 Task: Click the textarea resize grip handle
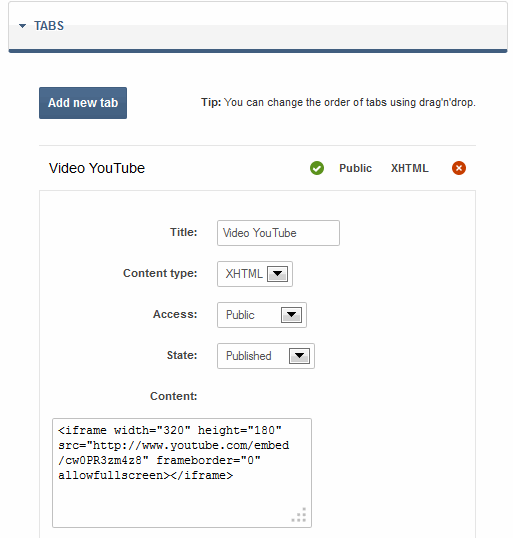[x=299, y=515]
